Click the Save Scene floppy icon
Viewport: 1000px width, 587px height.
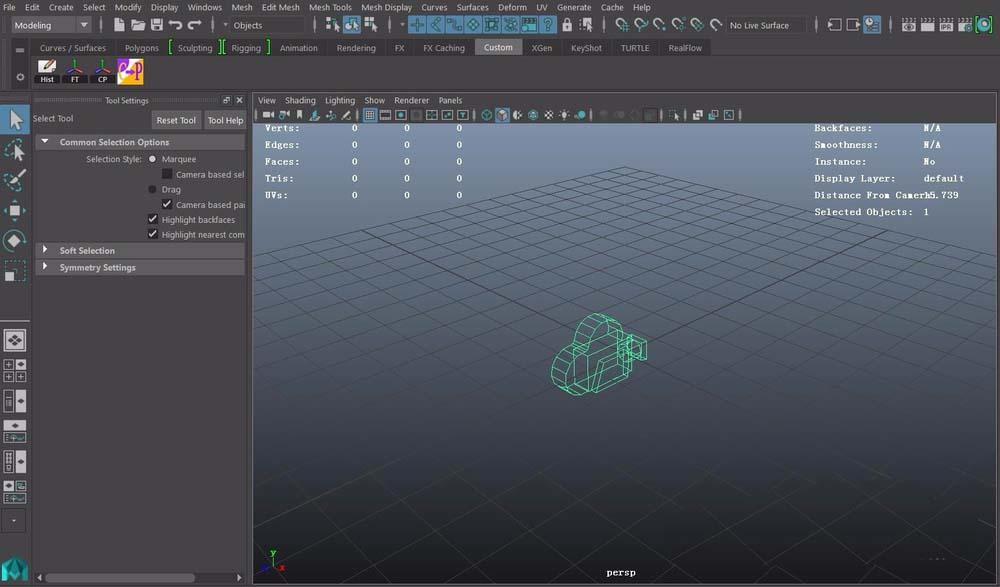(x=157, y=25)
